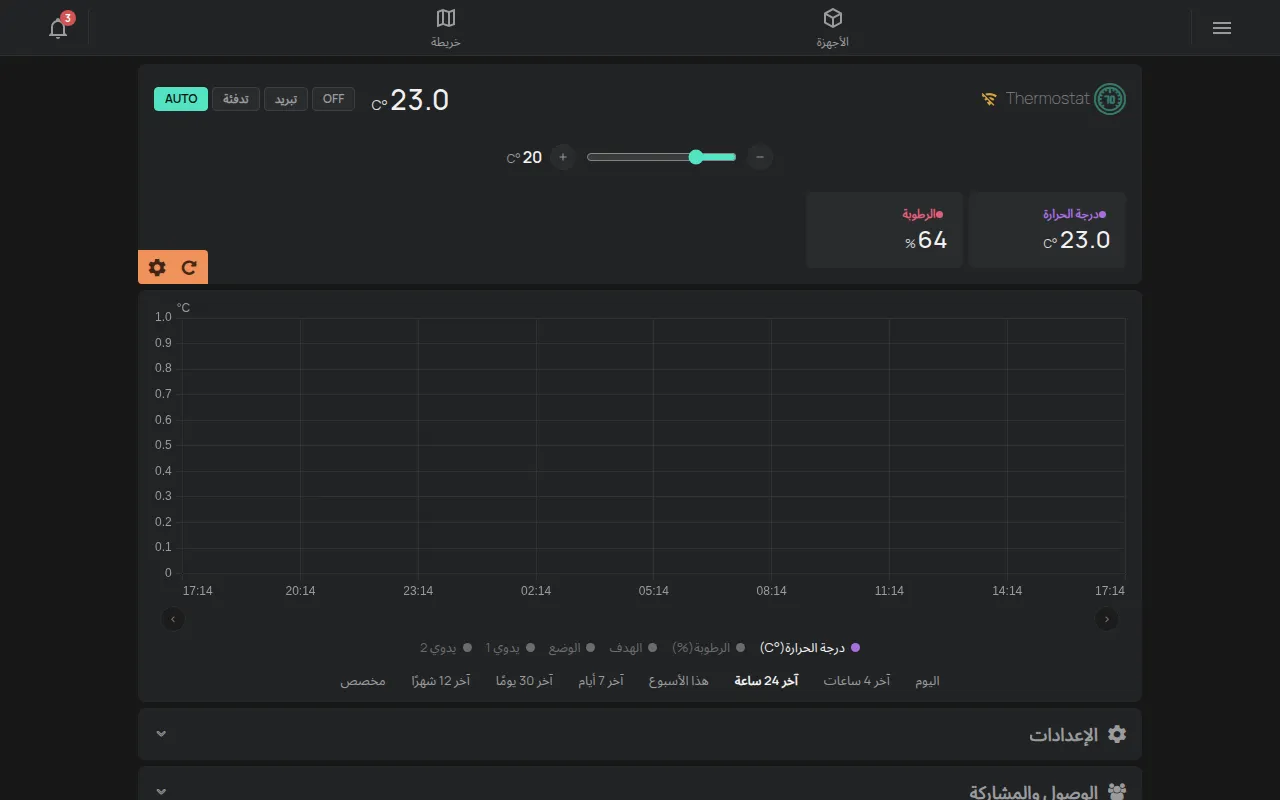Open the map (خريطة) tab
This screenshot has height=800, width=1280.
point(446,28)
